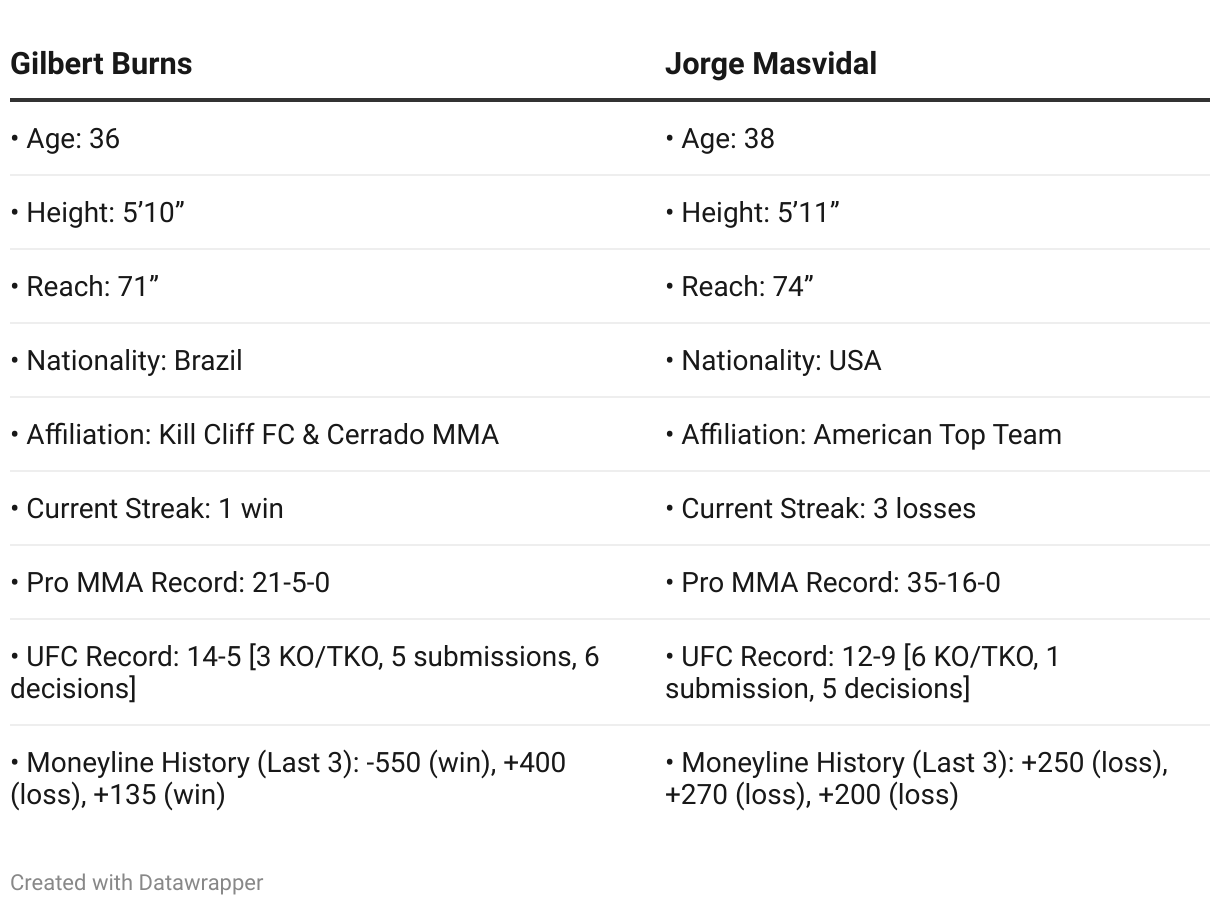Image resolution: width=1220 pixels, height=906 pixels.
Task: Select Jorge Masvidal's Age: 38 cell
Action: click(937, 138)
